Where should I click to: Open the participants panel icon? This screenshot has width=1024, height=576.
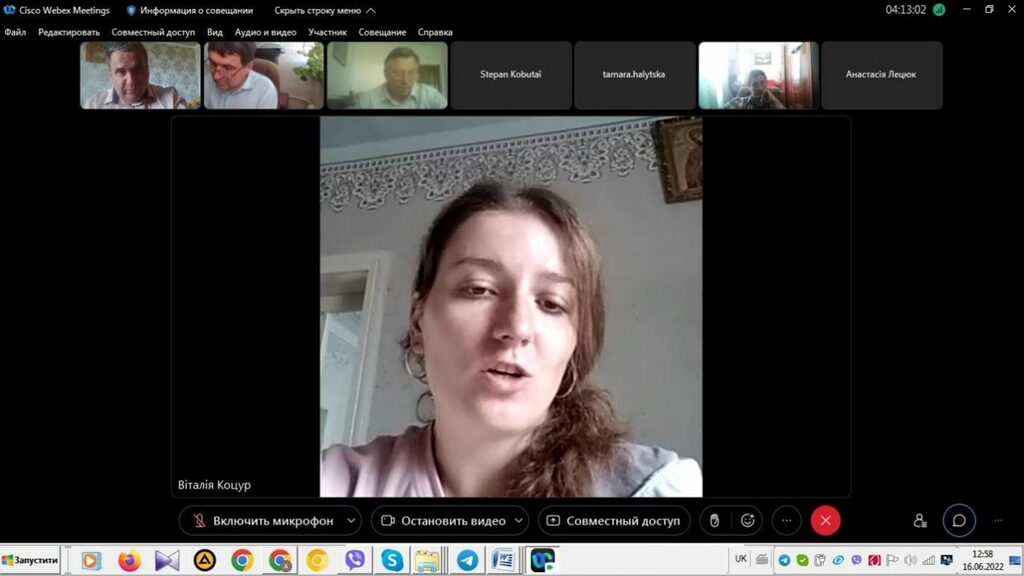[x=920, y=521]
